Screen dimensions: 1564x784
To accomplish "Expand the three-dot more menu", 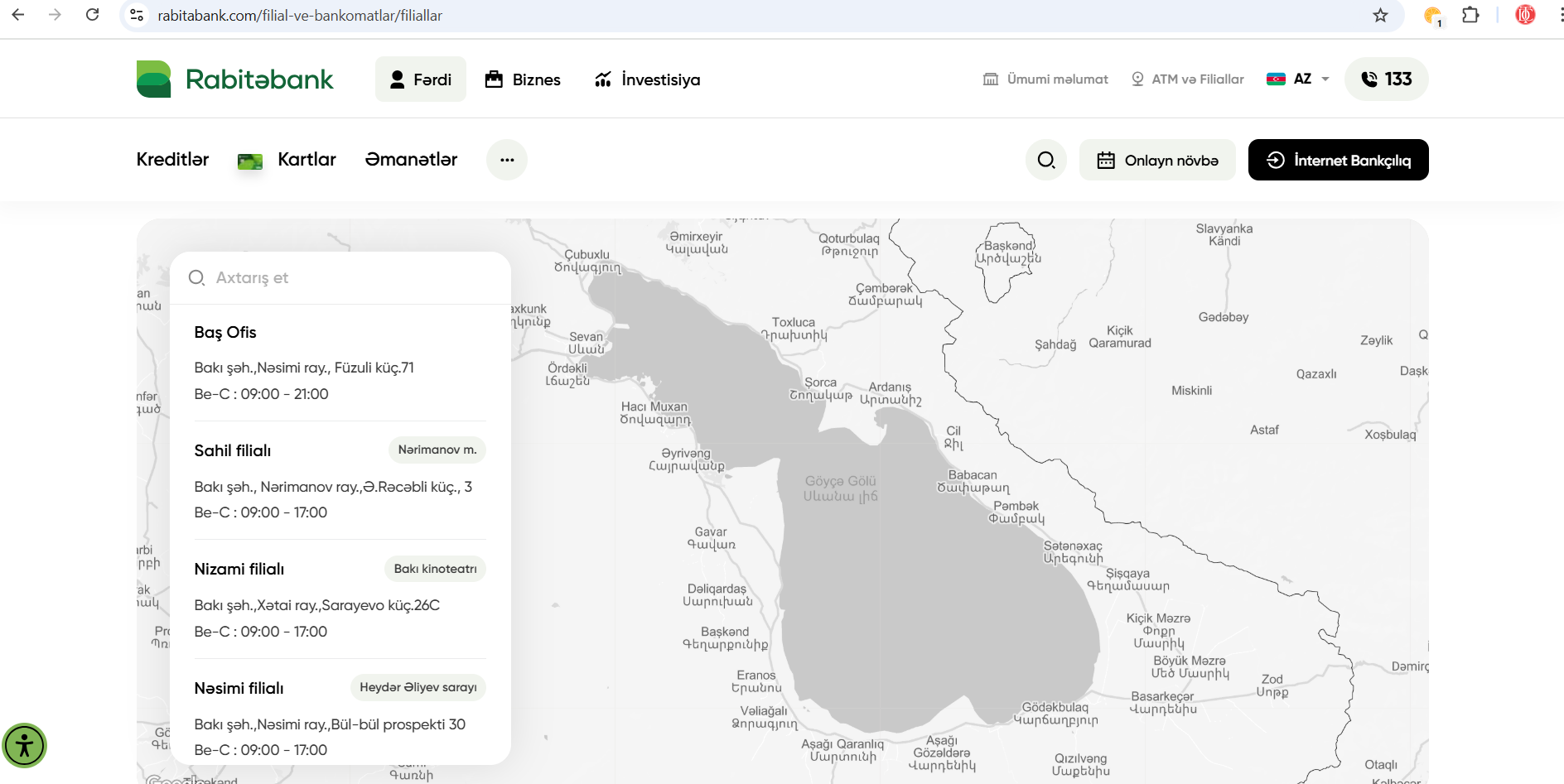I will [x=507, y=160].
